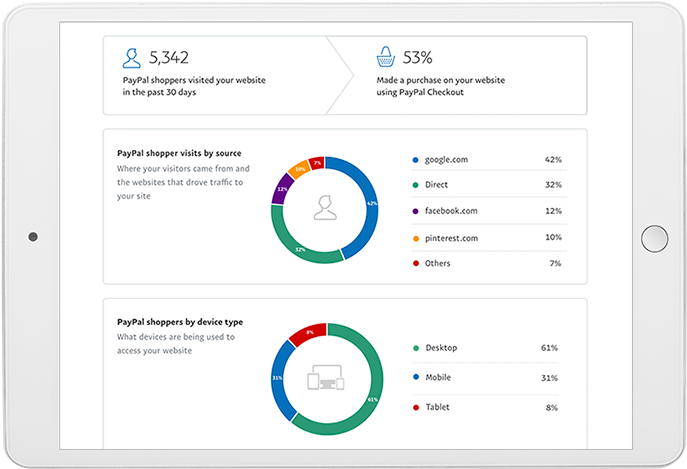Click the Desktop legend label

(441, 348)
